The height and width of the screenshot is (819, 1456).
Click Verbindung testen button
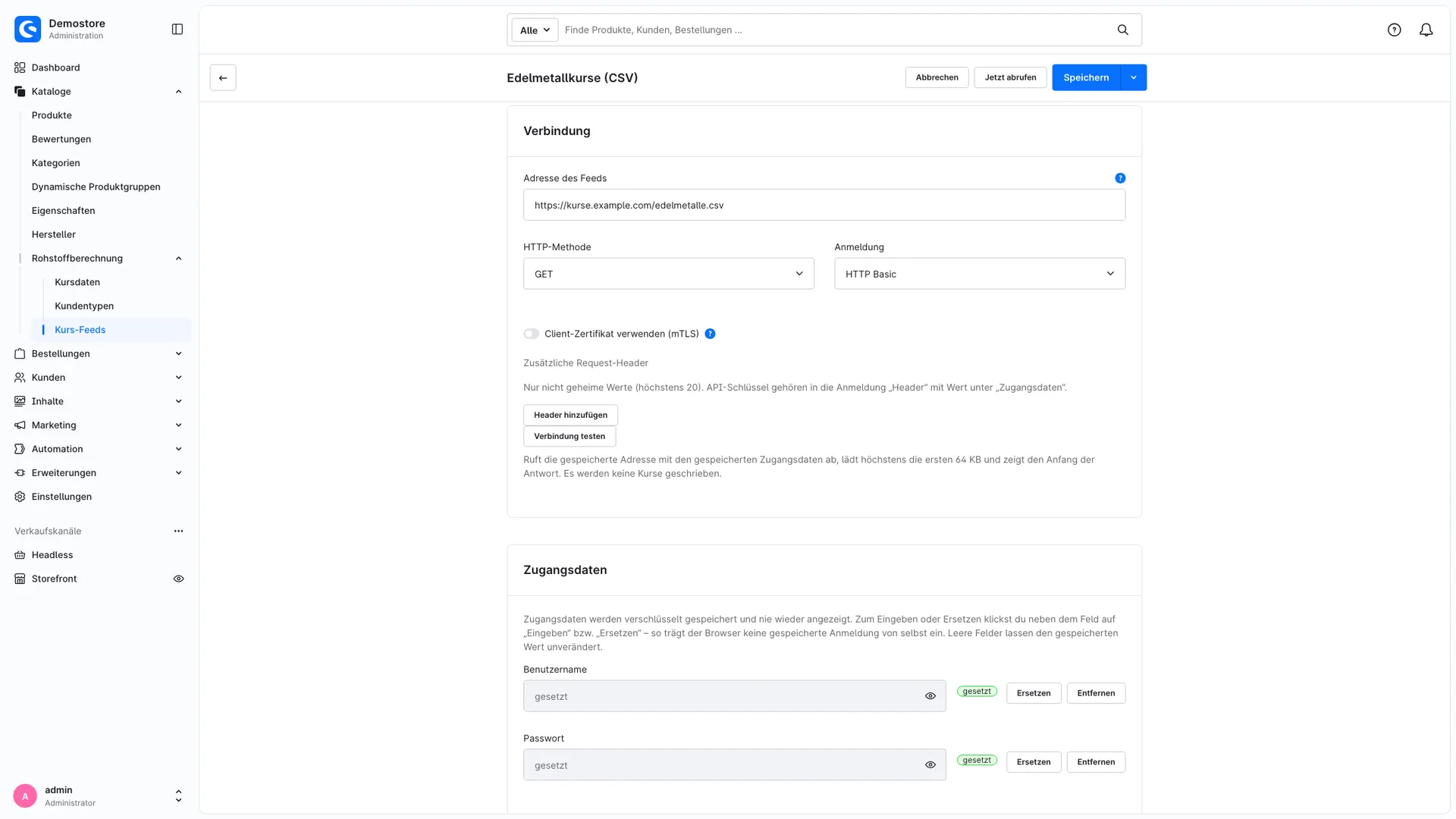(570, 436)
